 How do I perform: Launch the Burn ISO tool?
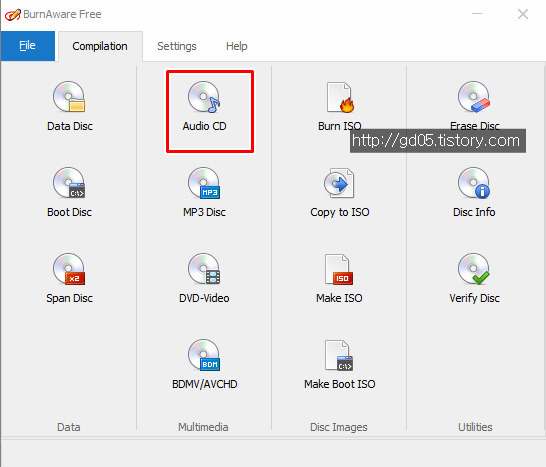[x=340, y=107]
